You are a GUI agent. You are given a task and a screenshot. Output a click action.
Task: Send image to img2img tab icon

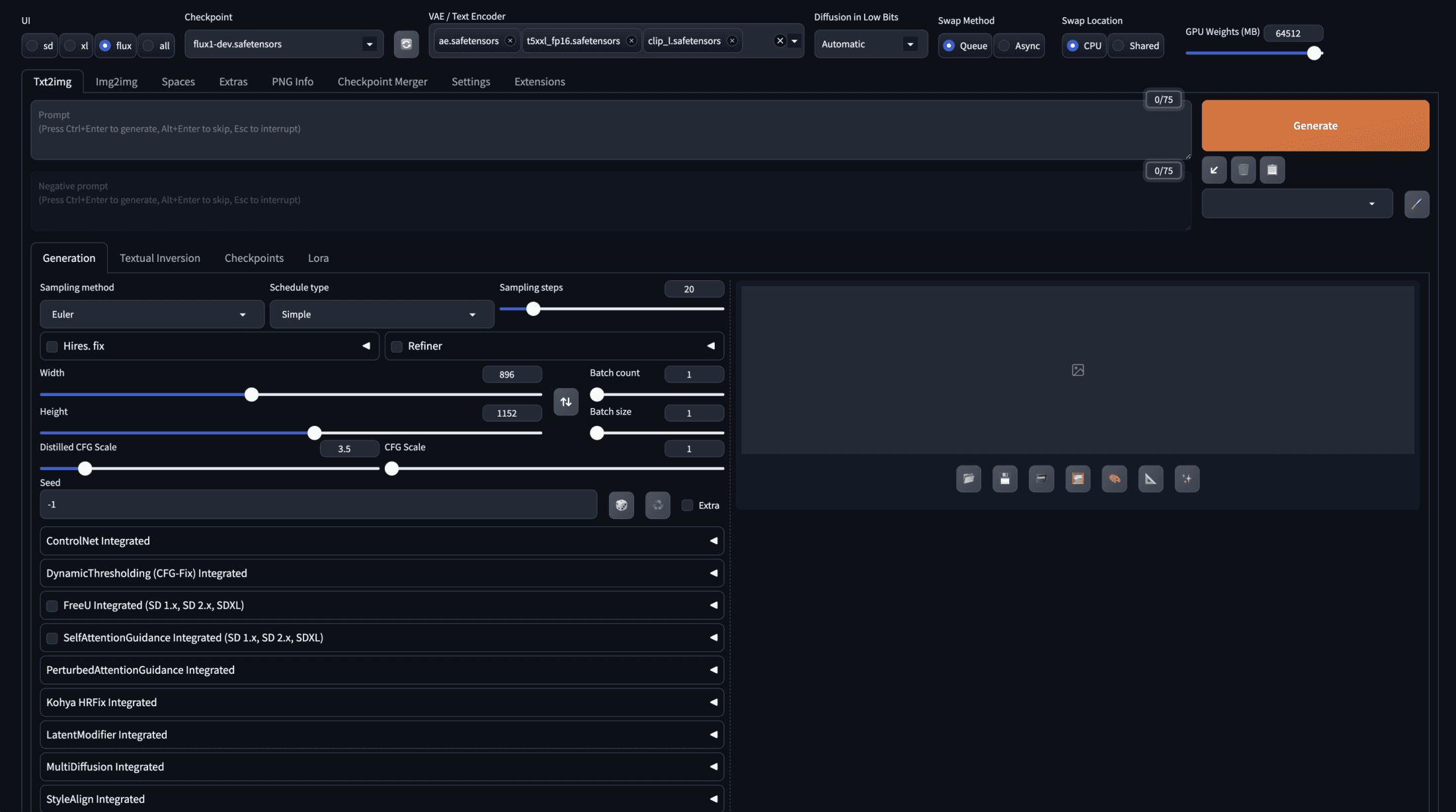tap(1078, 479)
